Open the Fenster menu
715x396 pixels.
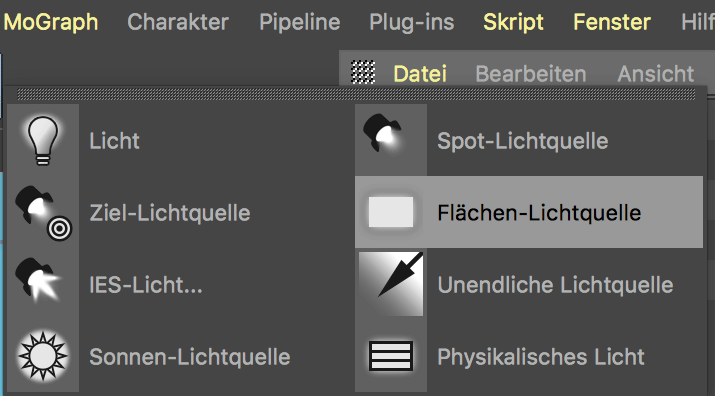tap(611, 21)
